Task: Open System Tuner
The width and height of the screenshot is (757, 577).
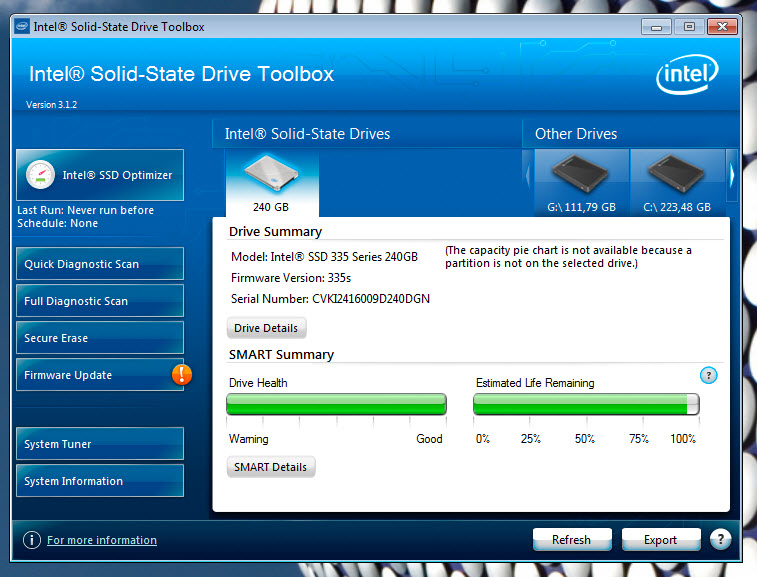Action: tap(100, 444)
